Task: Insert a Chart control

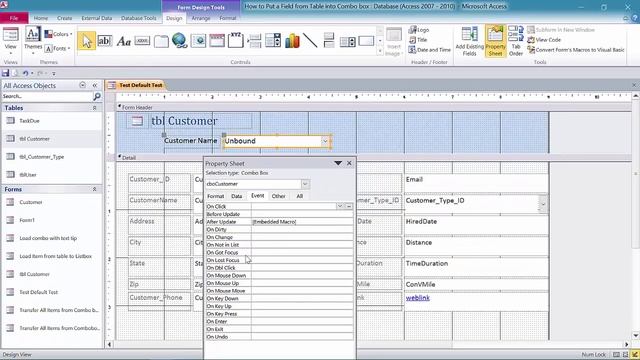Action: click(x=292, y=41)
